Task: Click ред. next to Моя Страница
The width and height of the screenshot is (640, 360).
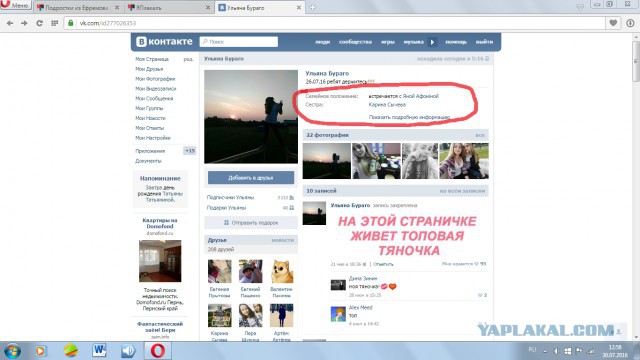Action: coord(188,59)
